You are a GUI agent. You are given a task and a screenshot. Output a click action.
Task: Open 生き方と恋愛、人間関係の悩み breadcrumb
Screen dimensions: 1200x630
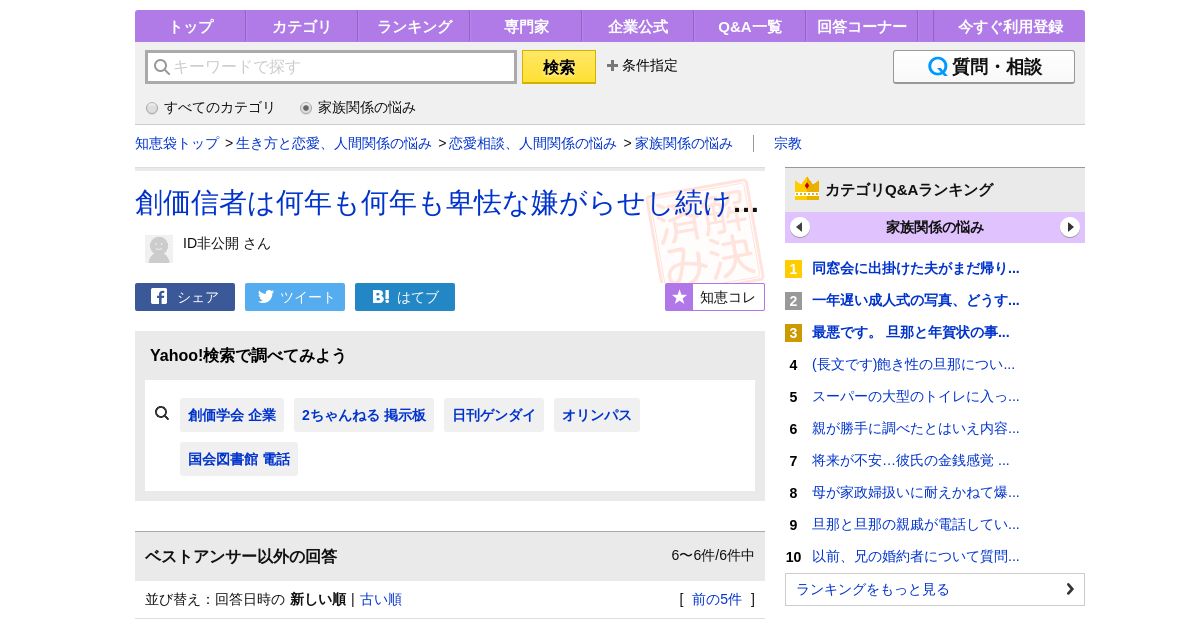(334, 143)
